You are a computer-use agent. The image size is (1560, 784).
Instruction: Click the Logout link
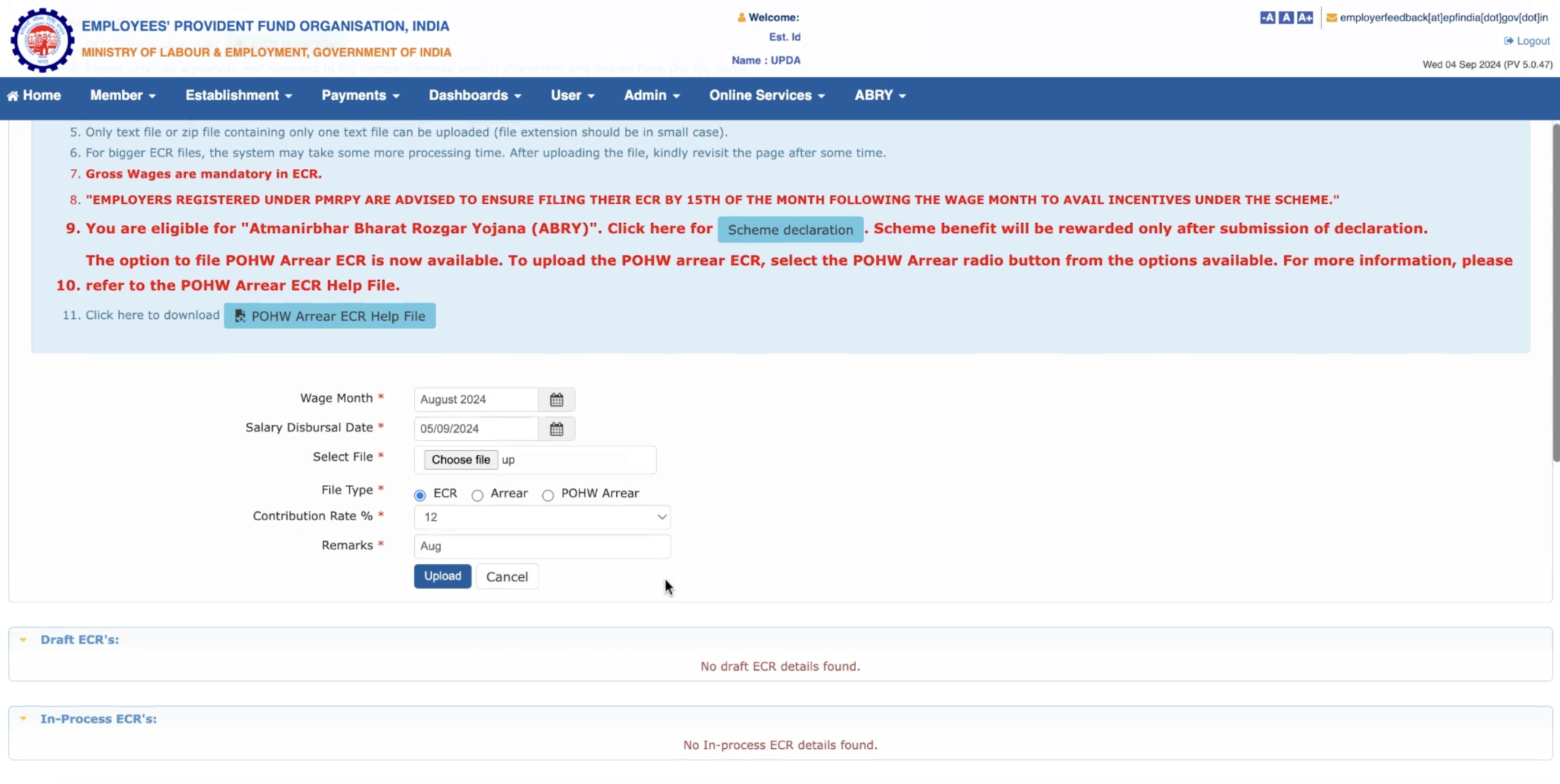coord(1527,41)
